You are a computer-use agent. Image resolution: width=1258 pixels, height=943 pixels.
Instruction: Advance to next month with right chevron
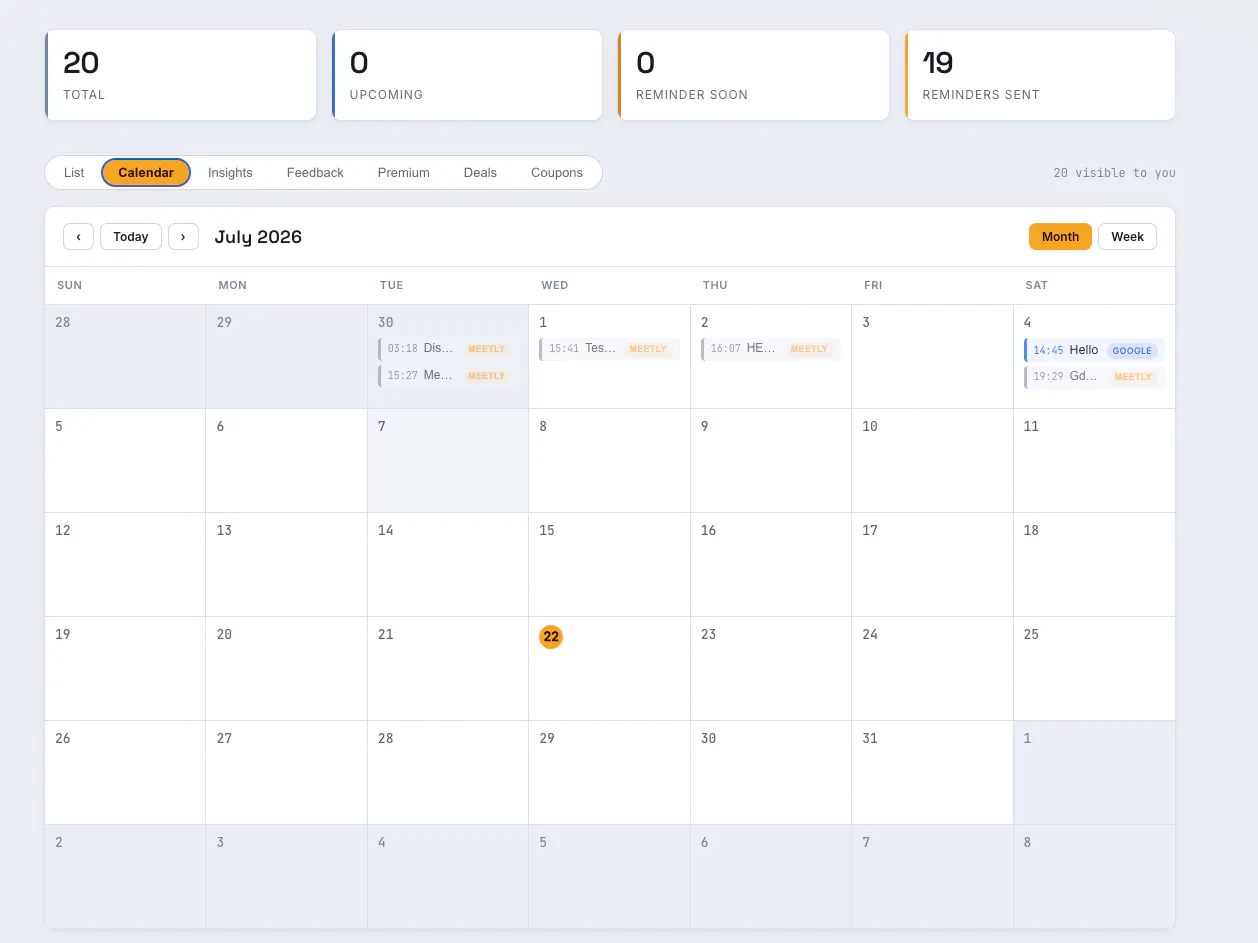[x=183, y=237]
